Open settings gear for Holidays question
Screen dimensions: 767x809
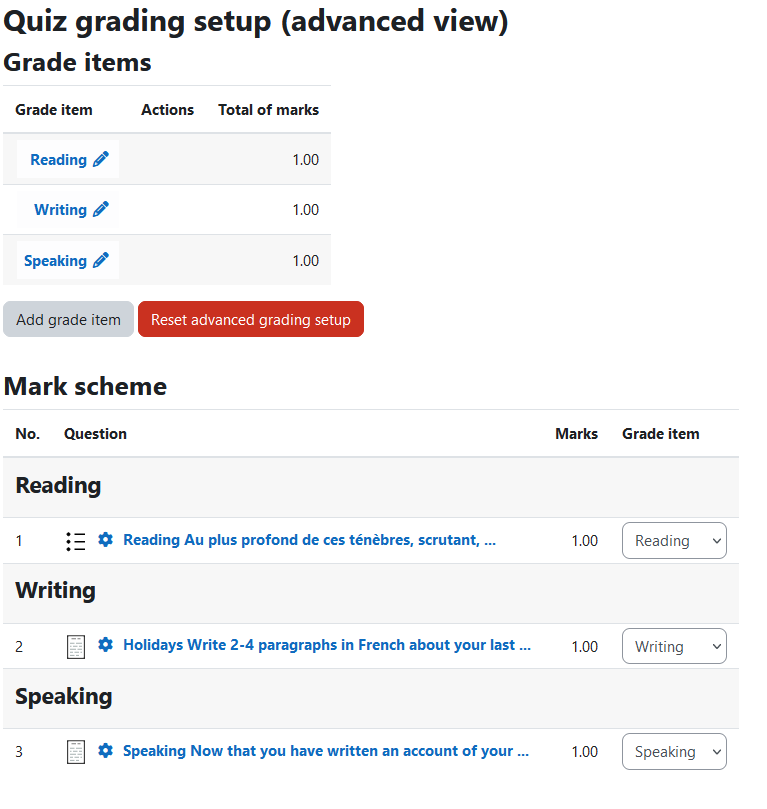tap(105, 645)
